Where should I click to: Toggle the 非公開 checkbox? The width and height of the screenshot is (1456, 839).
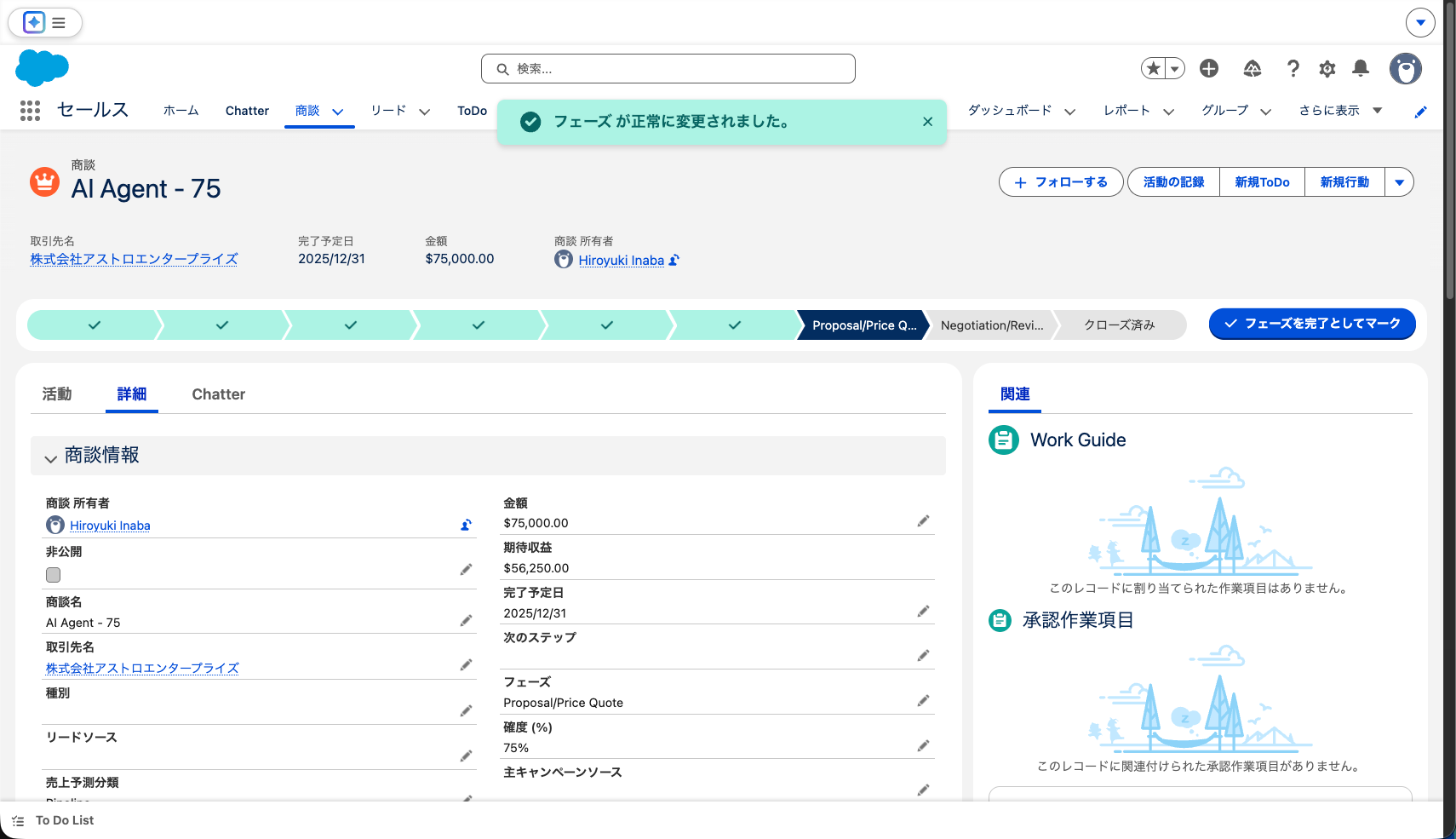(x=54, y=575)
